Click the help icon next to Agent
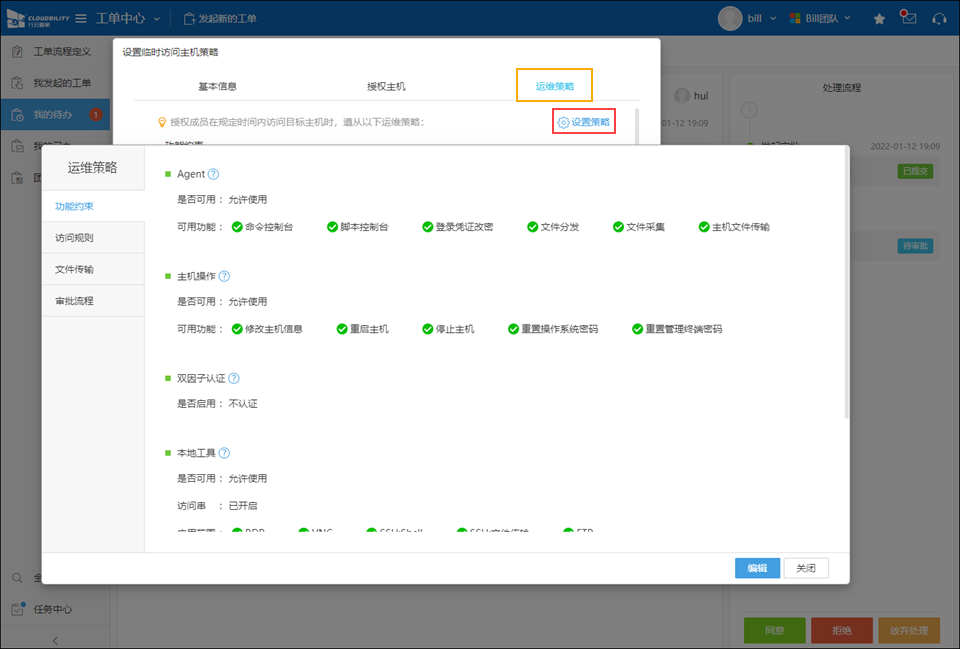Viewport: 960px width, 649px height. point(213,174)
